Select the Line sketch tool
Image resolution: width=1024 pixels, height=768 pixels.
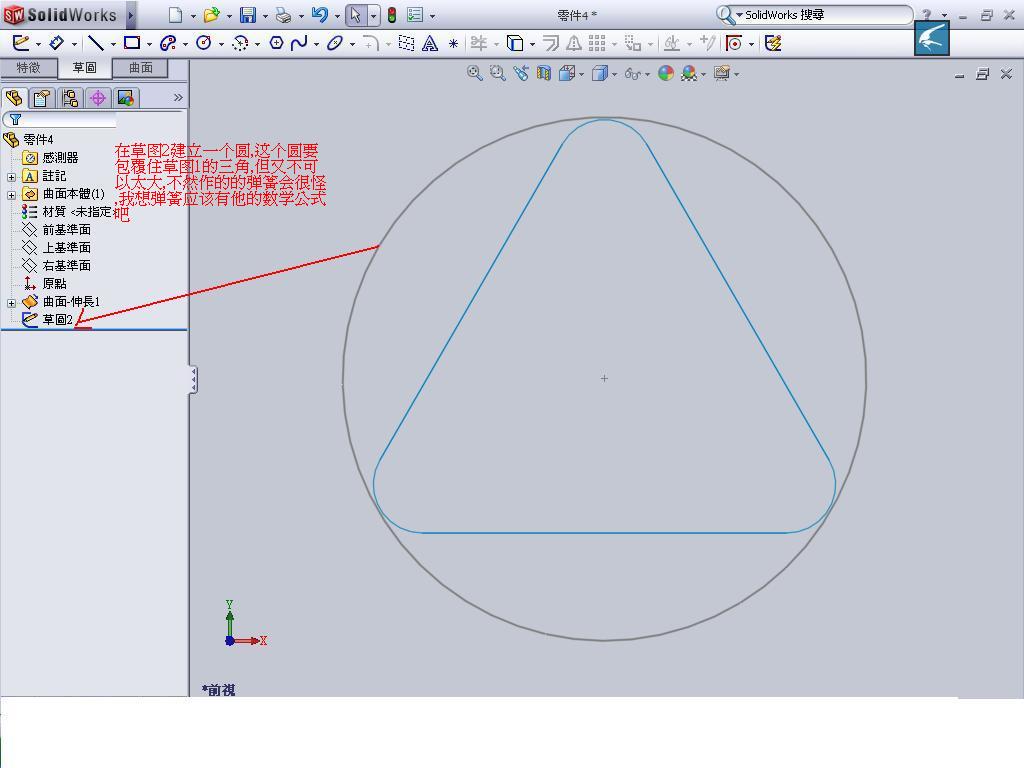pos(96,43)
